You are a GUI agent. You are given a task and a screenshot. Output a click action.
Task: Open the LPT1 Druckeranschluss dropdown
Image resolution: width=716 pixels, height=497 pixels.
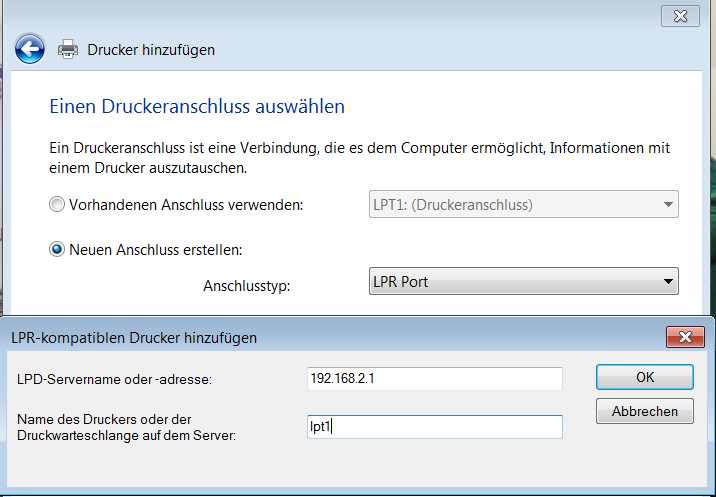523,204
